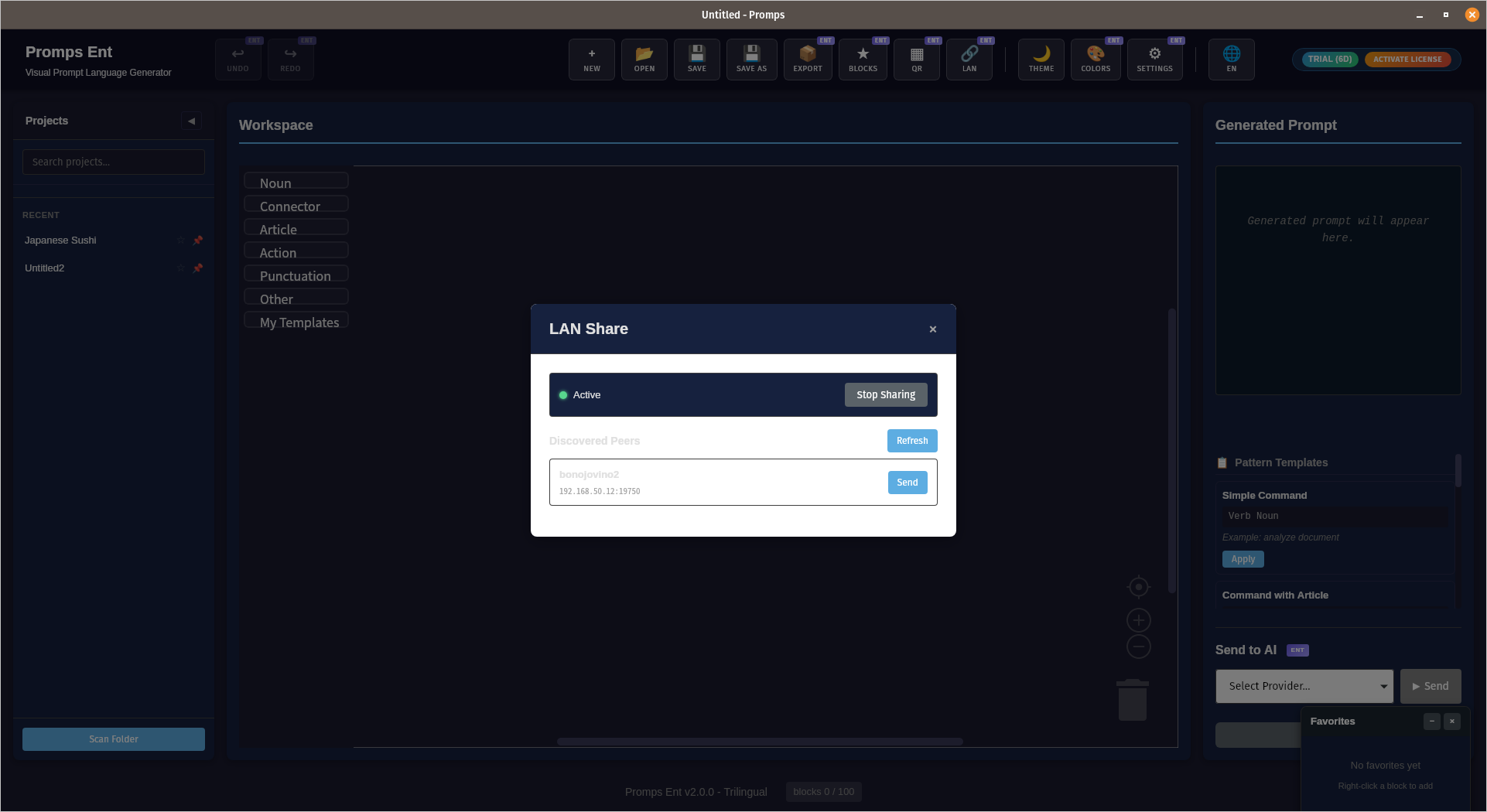The height and width of the screenshot is (812, 1487).
Task: Pin the Japanese Sushi project
Action: (198, 241)
